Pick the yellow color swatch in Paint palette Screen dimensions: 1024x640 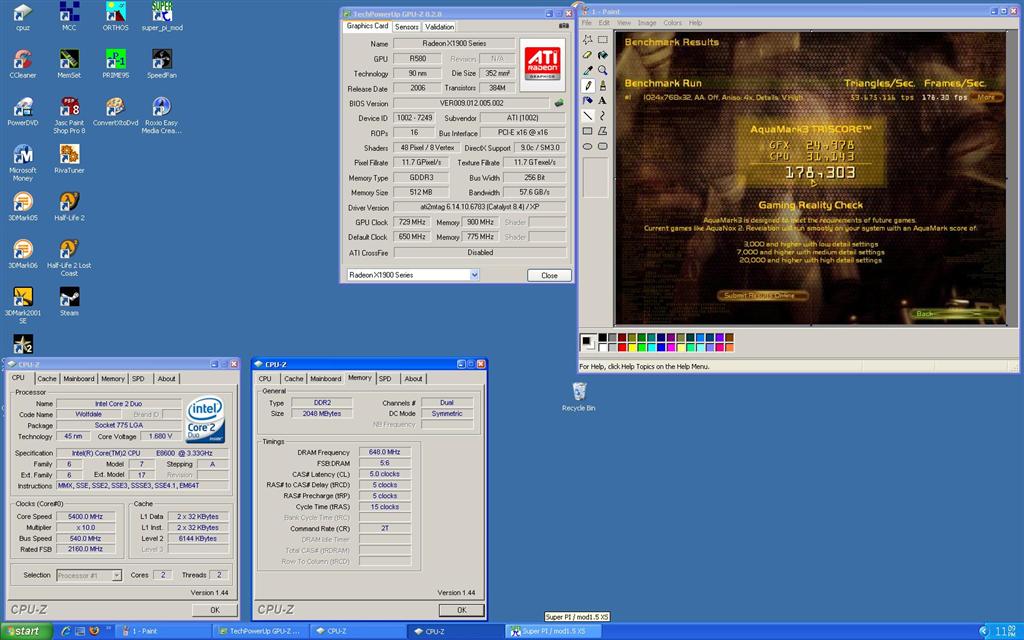coord(632,347)
